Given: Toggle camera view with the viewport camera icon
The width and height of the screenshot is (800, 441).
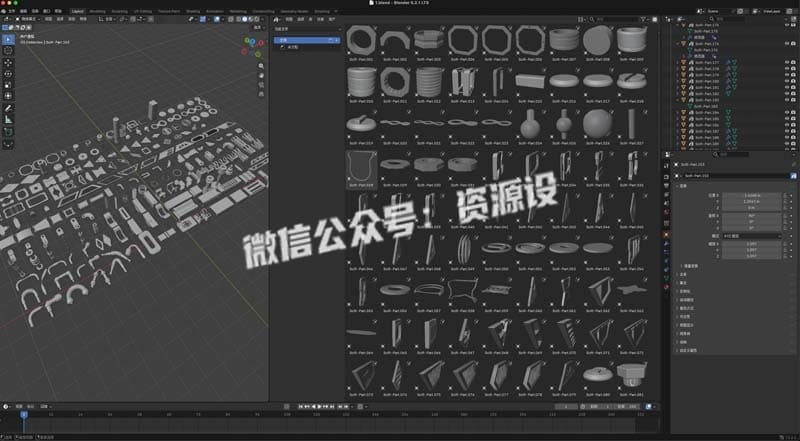Looking at the screenshot, I should [x=261, y=85].
